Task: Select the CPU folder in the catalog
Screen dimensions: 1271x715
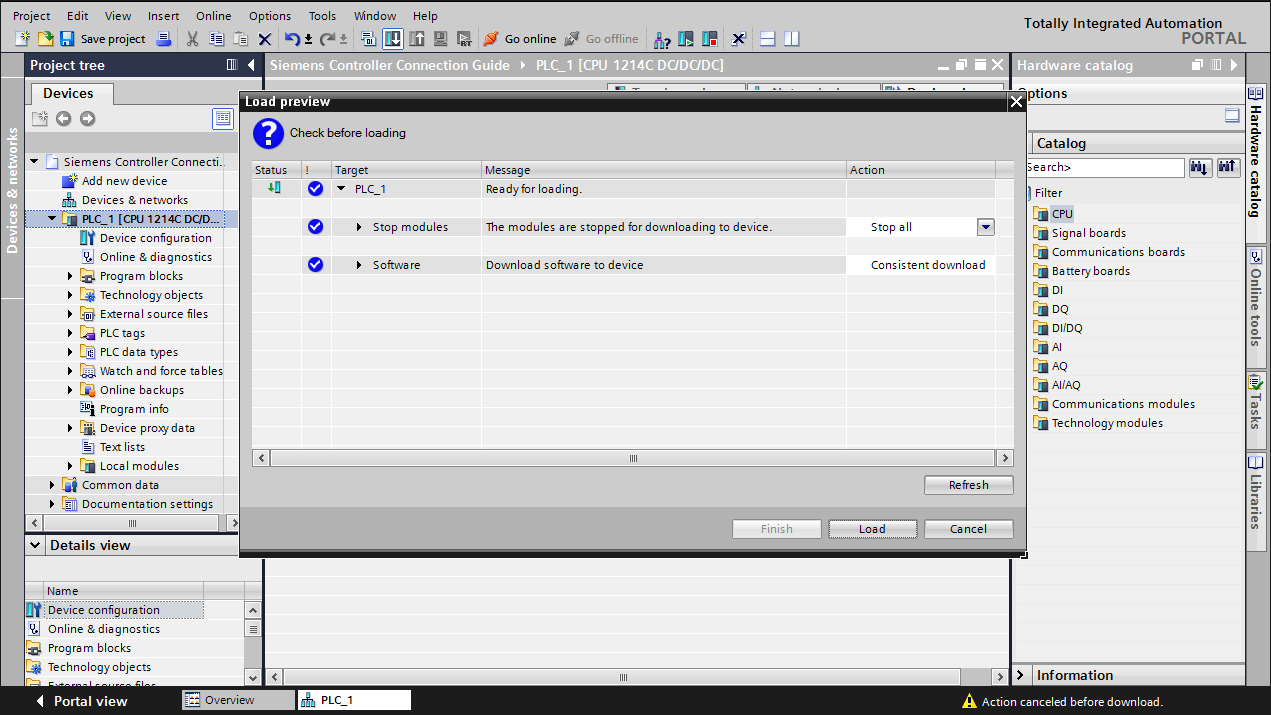Action: click(1062, 214)
